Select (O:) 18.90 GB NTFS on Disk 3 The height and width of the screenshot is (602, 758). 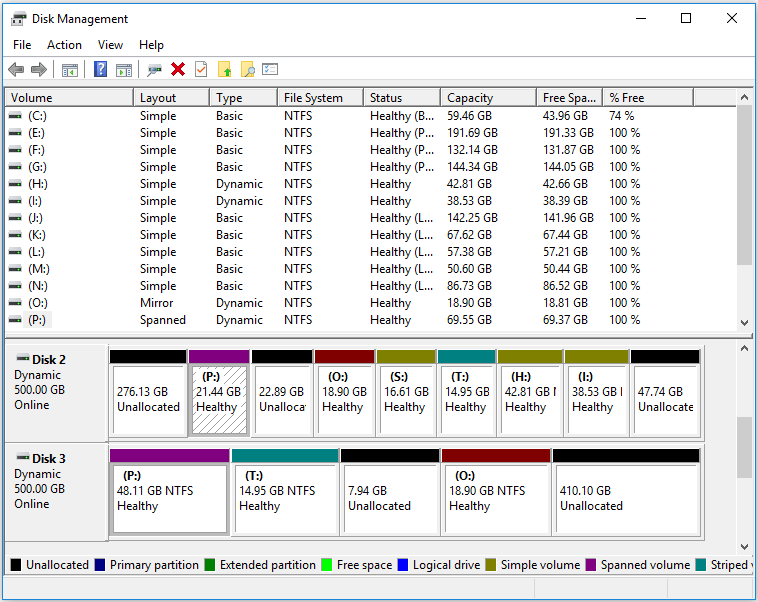pyautogui.click(x=496, y=492)
